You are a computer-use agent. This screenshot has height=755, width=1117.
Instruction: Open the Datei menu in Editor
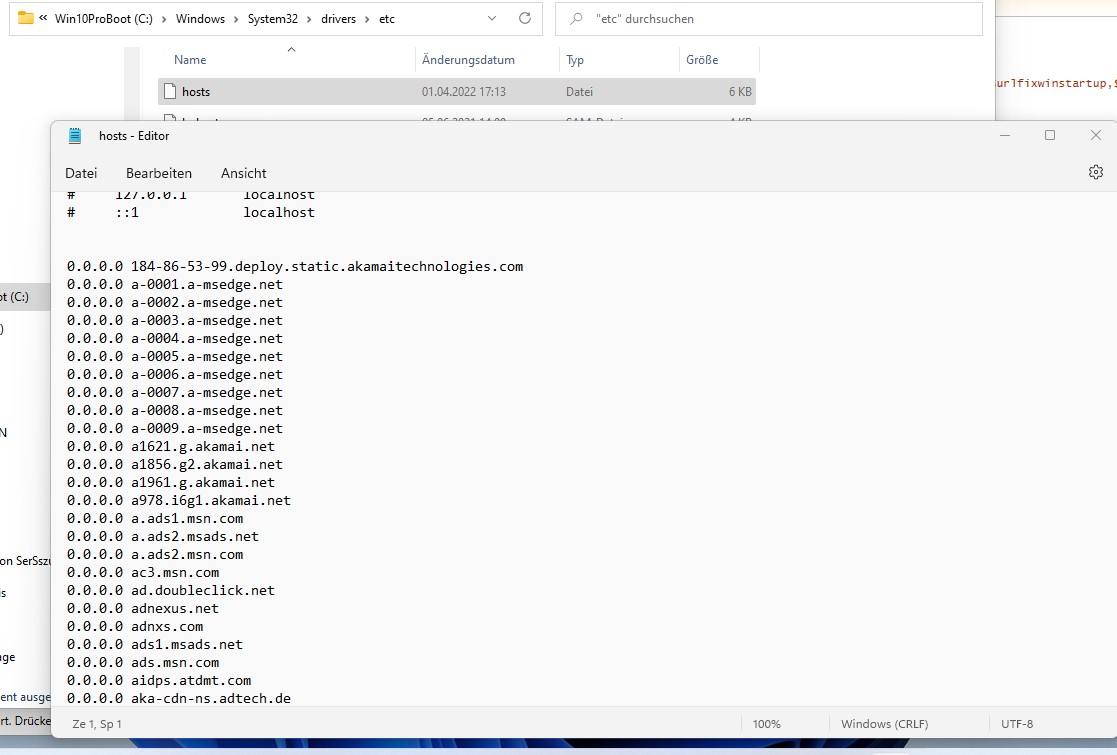81,173
